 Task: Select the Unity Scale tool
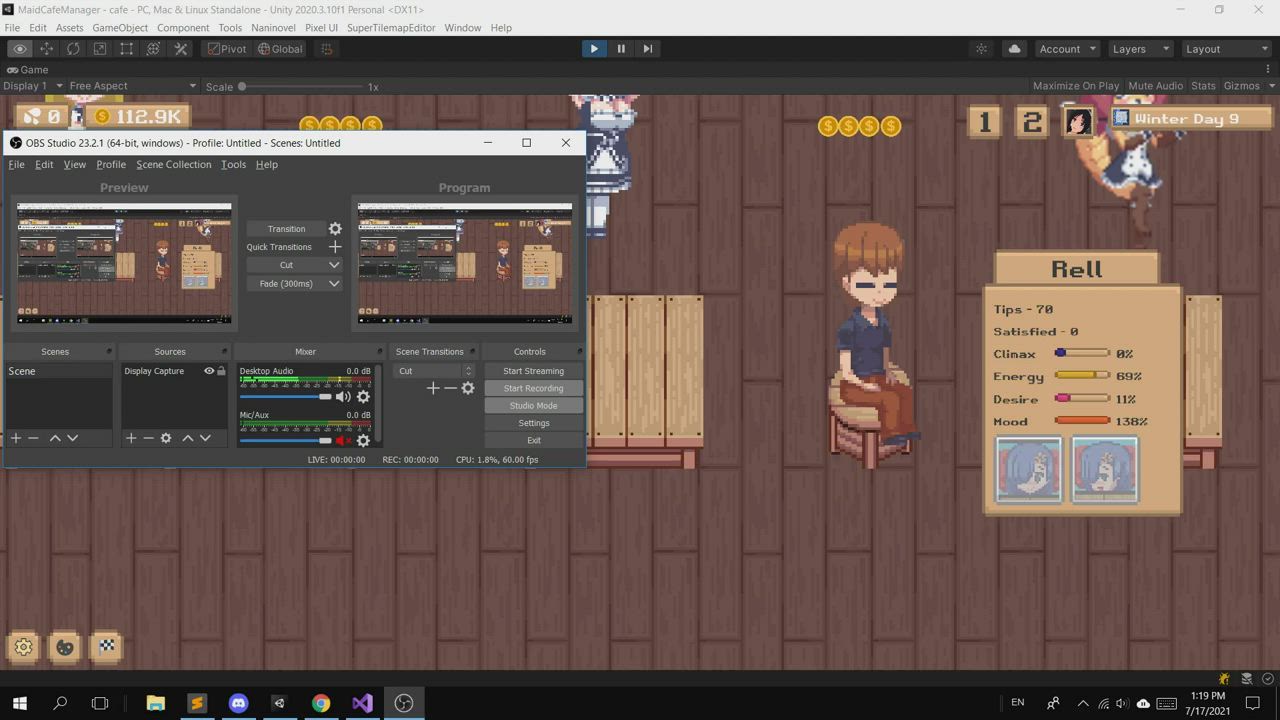coord(100,48)
